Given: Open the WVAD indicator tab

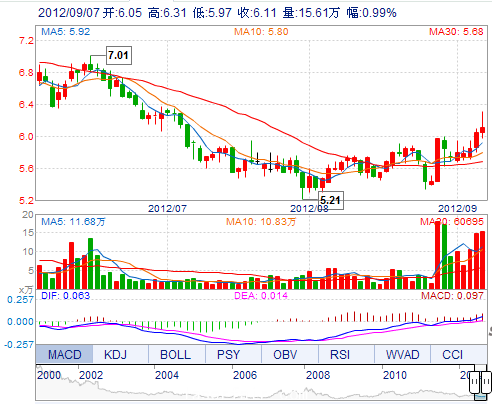Looking at the screenshot, I should click(x=402, y=354).
